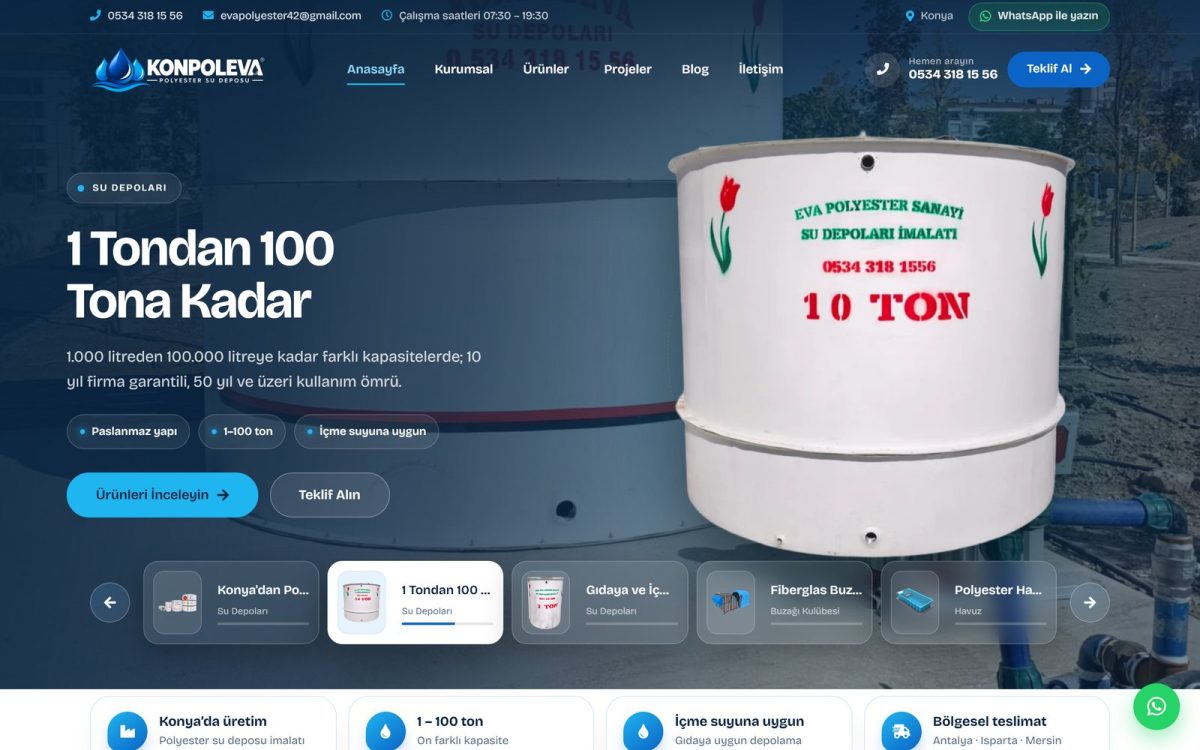The height and width of the screenshot is (750, 1200).
Task: Click the envelope email icon
Action: pos(208,16)
